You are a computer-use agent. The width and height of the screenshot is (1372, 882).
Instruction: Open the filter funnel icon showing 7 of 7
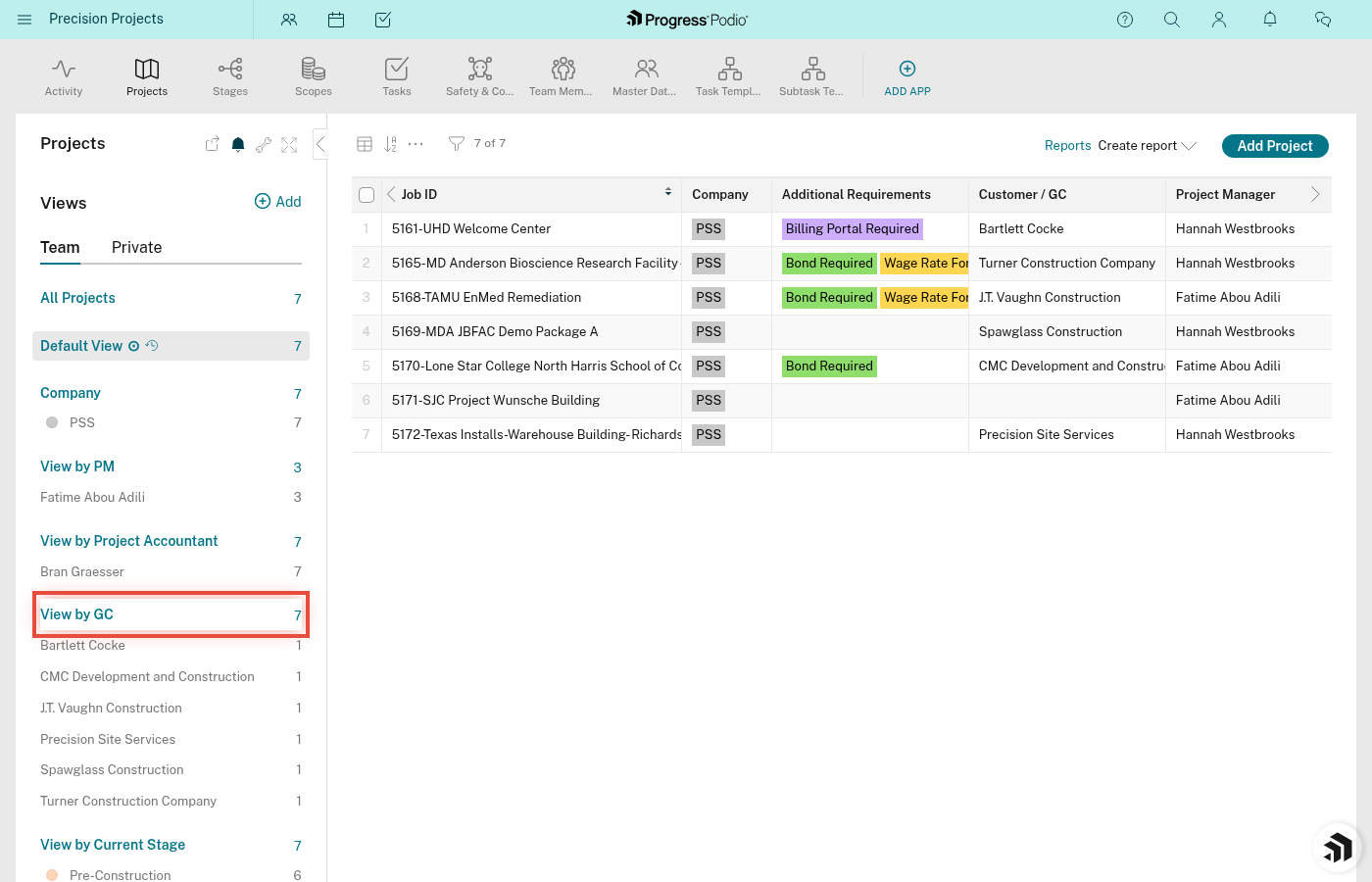pos(456,143)
